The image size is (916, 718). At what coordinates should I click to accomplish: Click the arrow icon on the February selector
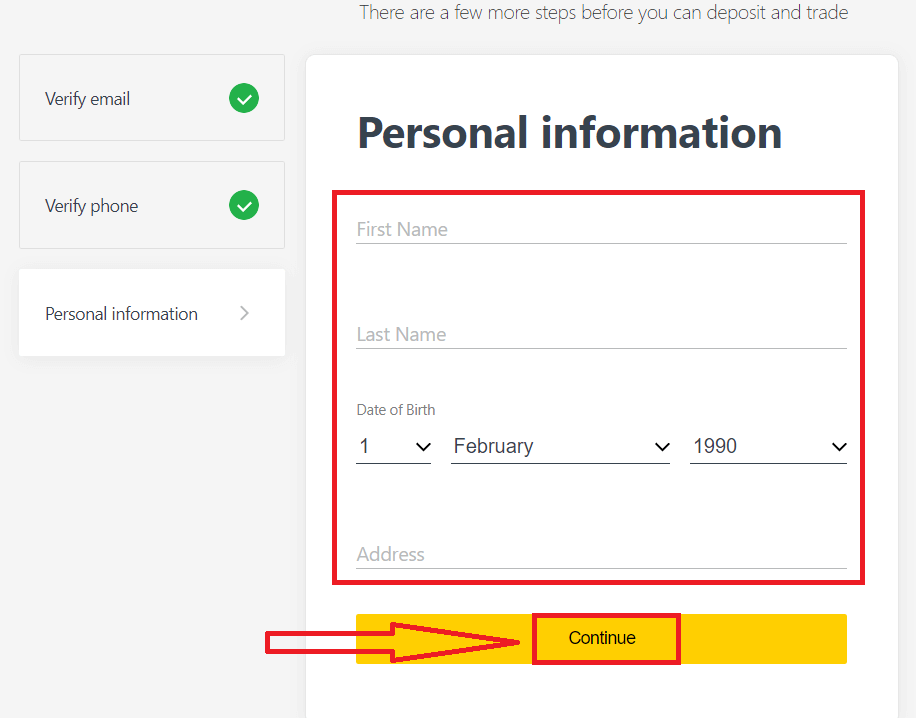click(661, 447)
